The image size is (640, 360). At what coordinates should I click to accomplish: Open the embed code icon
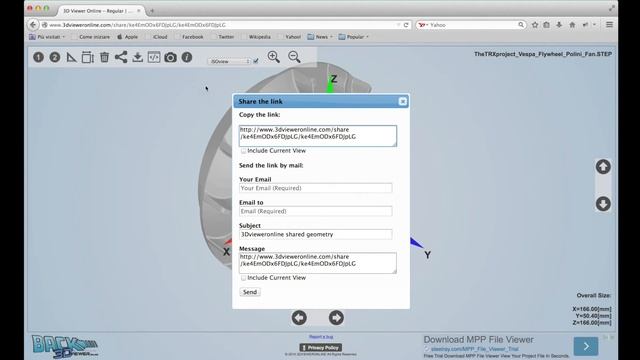154,57
